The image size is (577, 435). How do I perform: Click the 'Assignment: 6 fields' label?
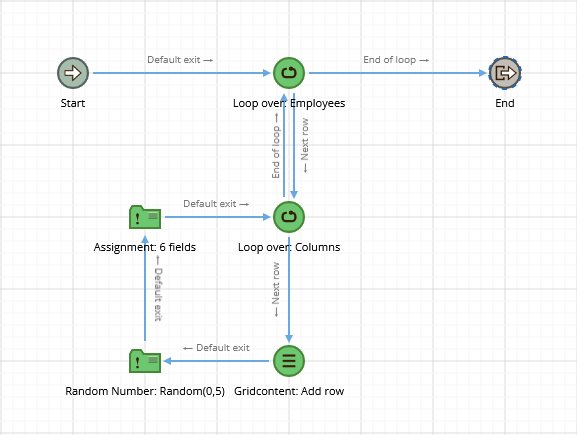pyautogui.click(x=145, y=247)
